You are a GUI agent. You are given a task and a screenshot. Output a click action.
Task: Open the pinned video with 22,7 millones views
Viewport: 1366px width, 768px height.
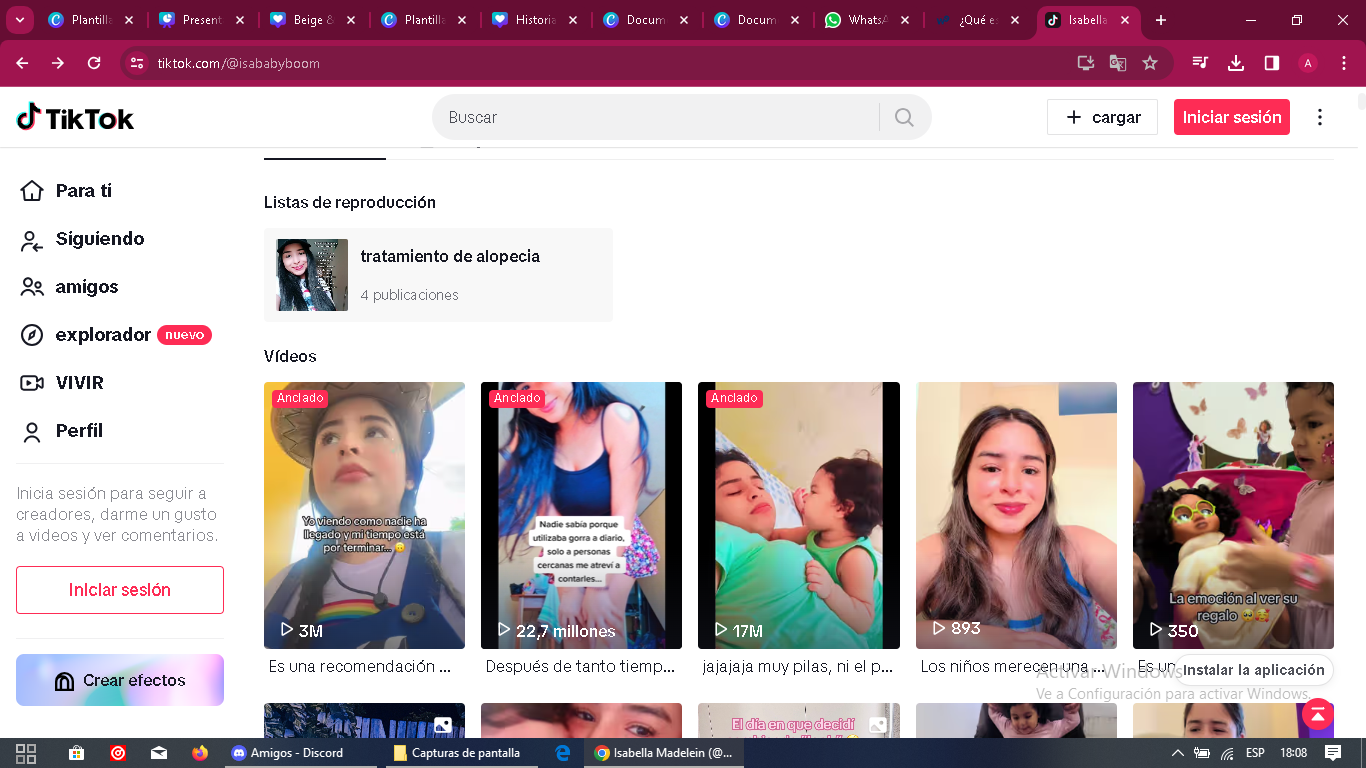581,515
